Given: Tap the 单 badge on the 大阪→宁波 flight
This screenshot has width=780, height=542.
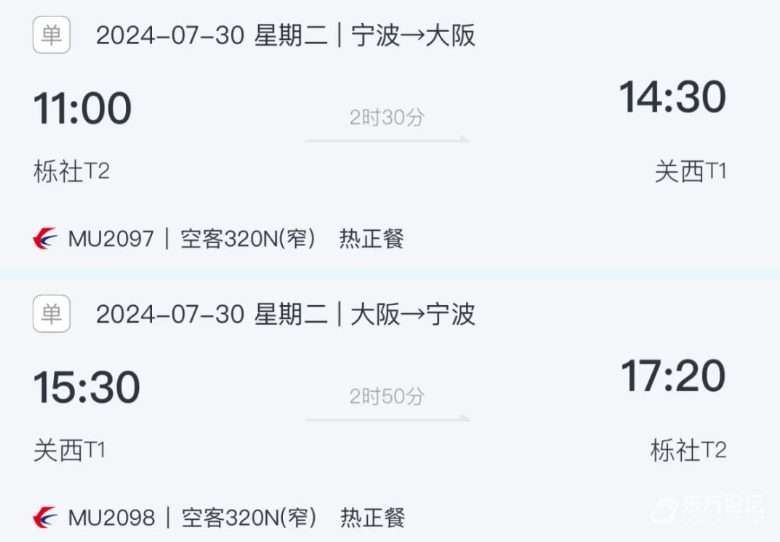Looking at the screenshot, I should click(51, 314).
